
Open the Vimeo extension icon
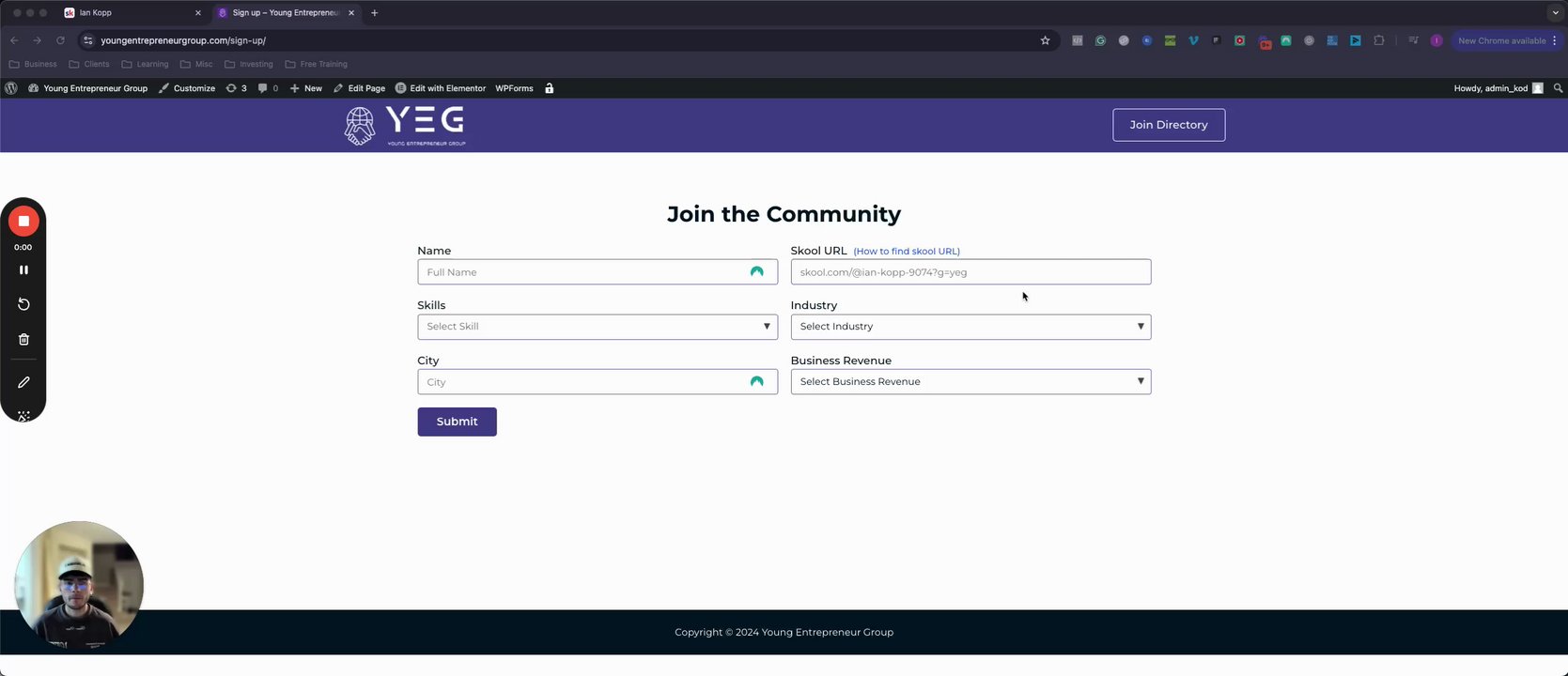(1193, 40)
